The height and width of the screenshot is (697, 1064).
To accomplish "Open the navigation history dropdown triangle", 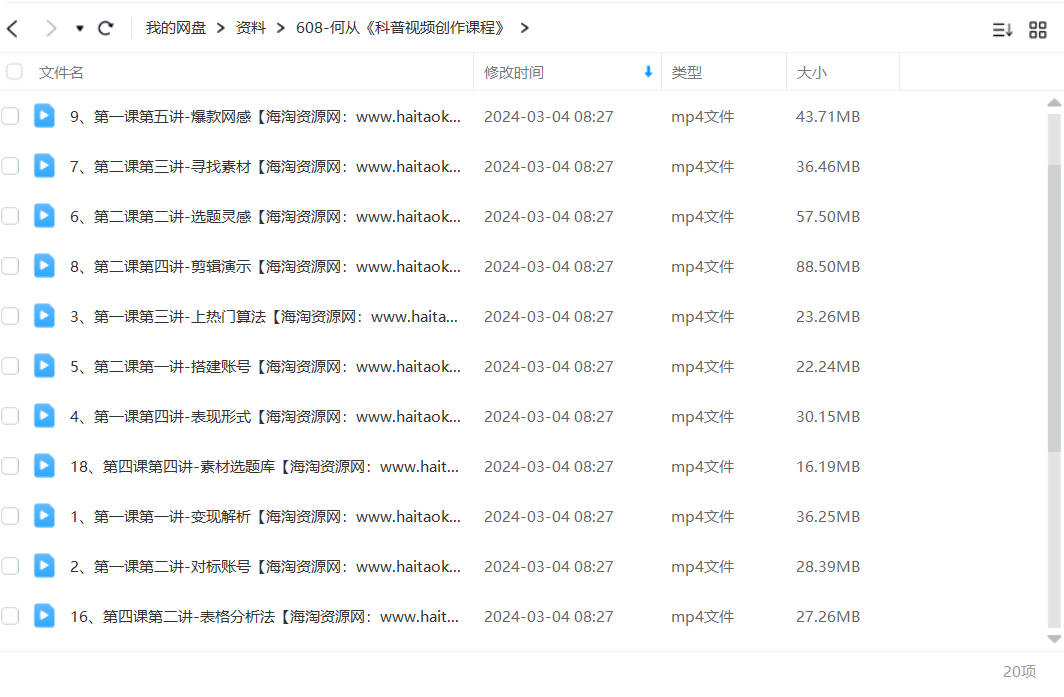I will click(79, 29).
